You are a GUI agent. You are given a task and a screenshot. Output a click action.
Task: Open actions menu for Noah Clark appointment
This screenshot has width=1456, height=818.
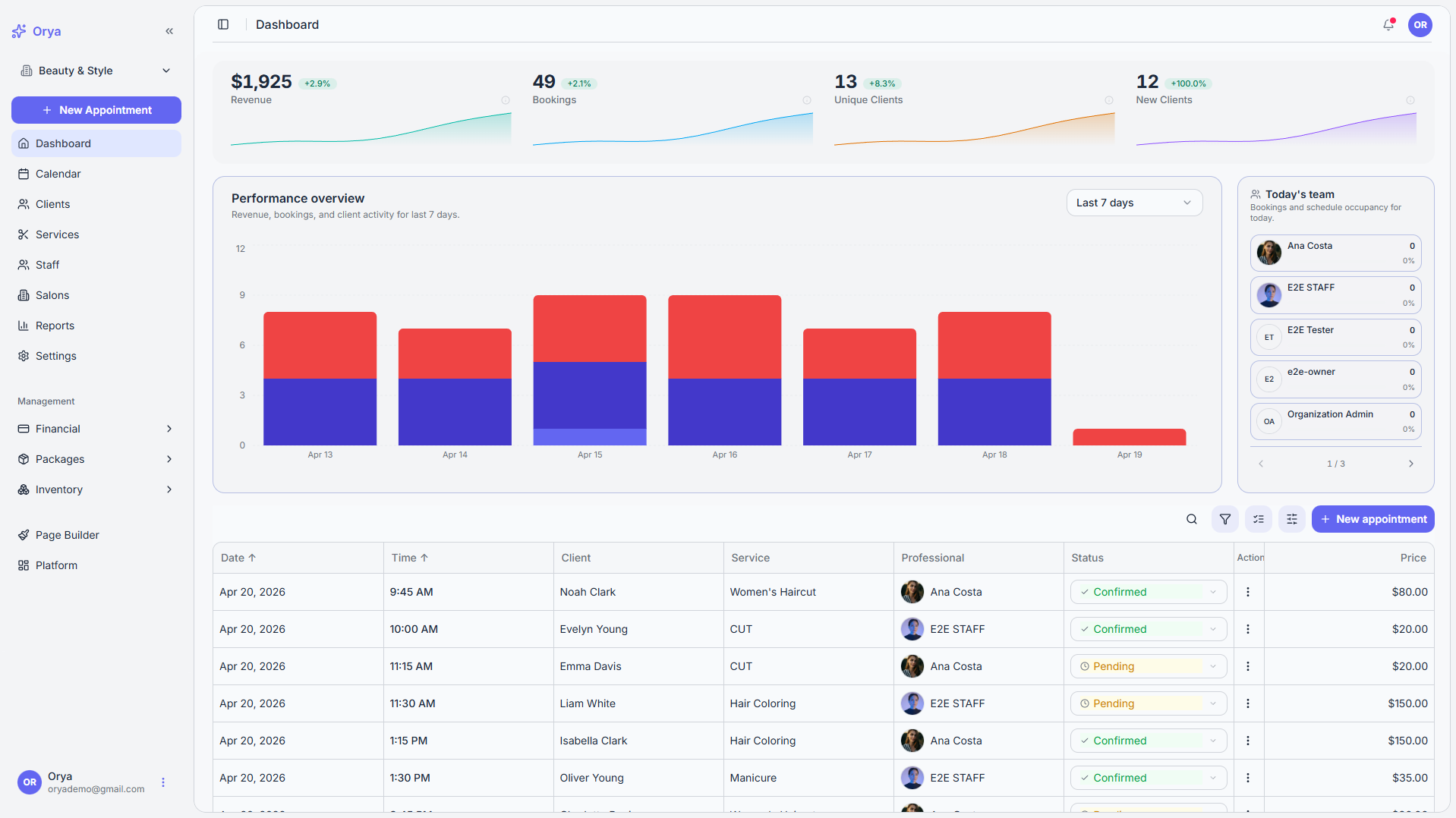click(x=1248, y=592)
